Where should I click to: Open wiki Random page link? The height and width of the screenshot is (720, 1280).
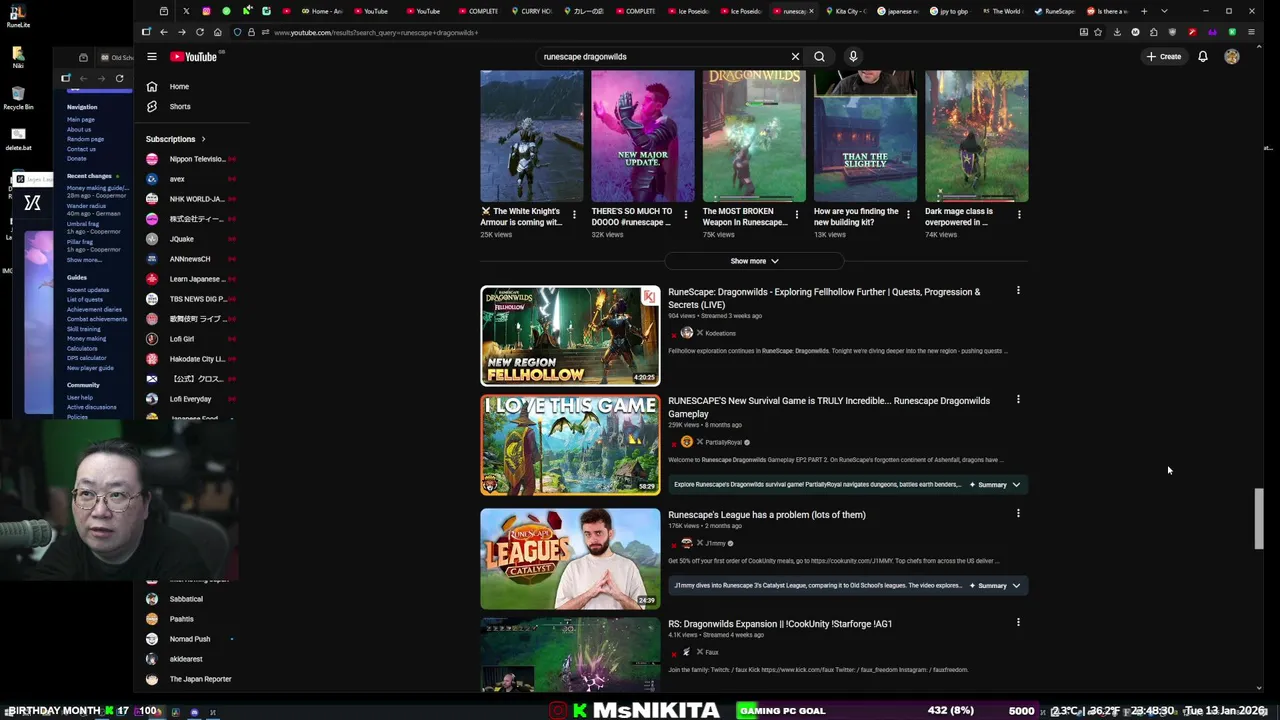click(x=85, y=139)
